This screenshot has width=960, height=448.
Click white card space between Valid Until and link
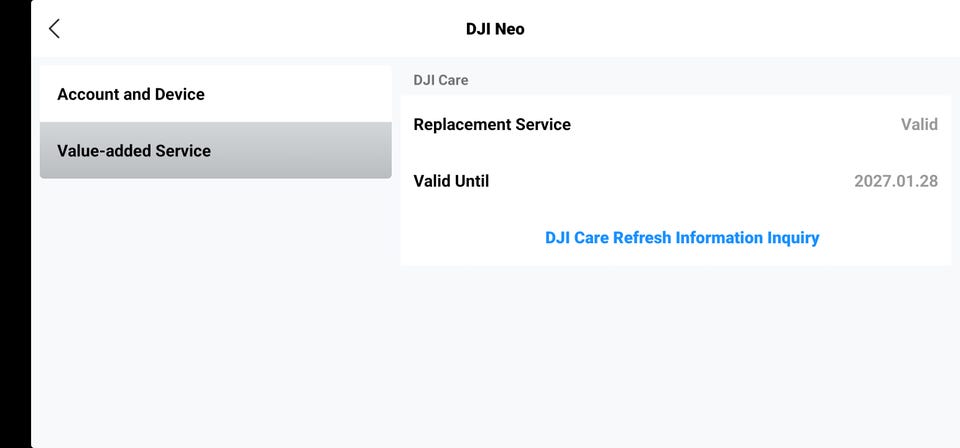tap(676, 209)
